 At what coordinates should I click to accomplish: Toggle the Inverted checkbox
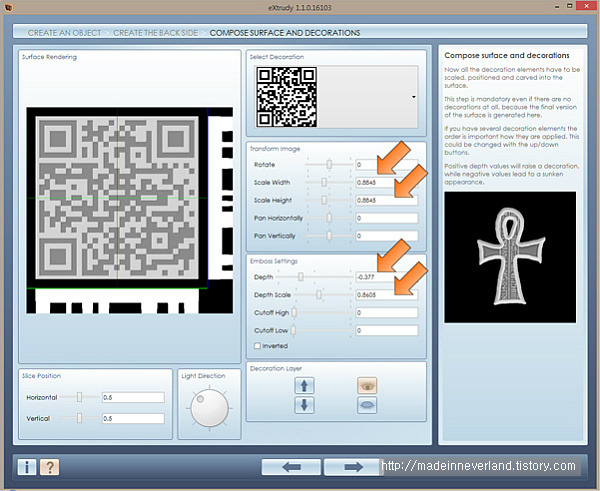pyautogui.click(x=258, y=346)
